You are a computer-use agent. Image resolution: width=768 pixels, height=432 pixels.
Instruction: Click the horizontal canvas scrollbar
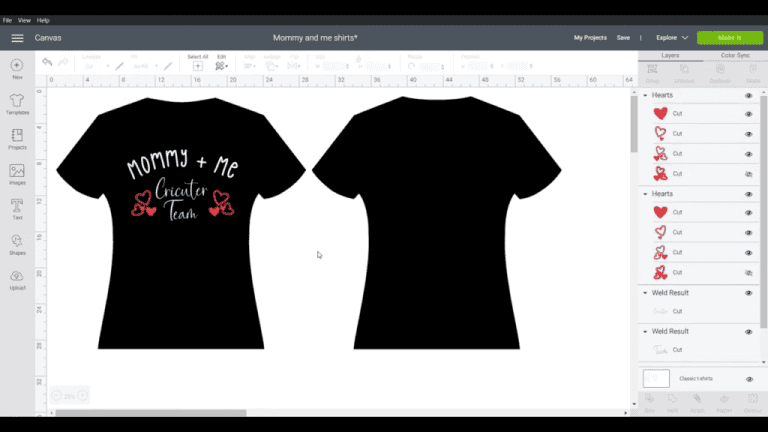tap(151, 413)
